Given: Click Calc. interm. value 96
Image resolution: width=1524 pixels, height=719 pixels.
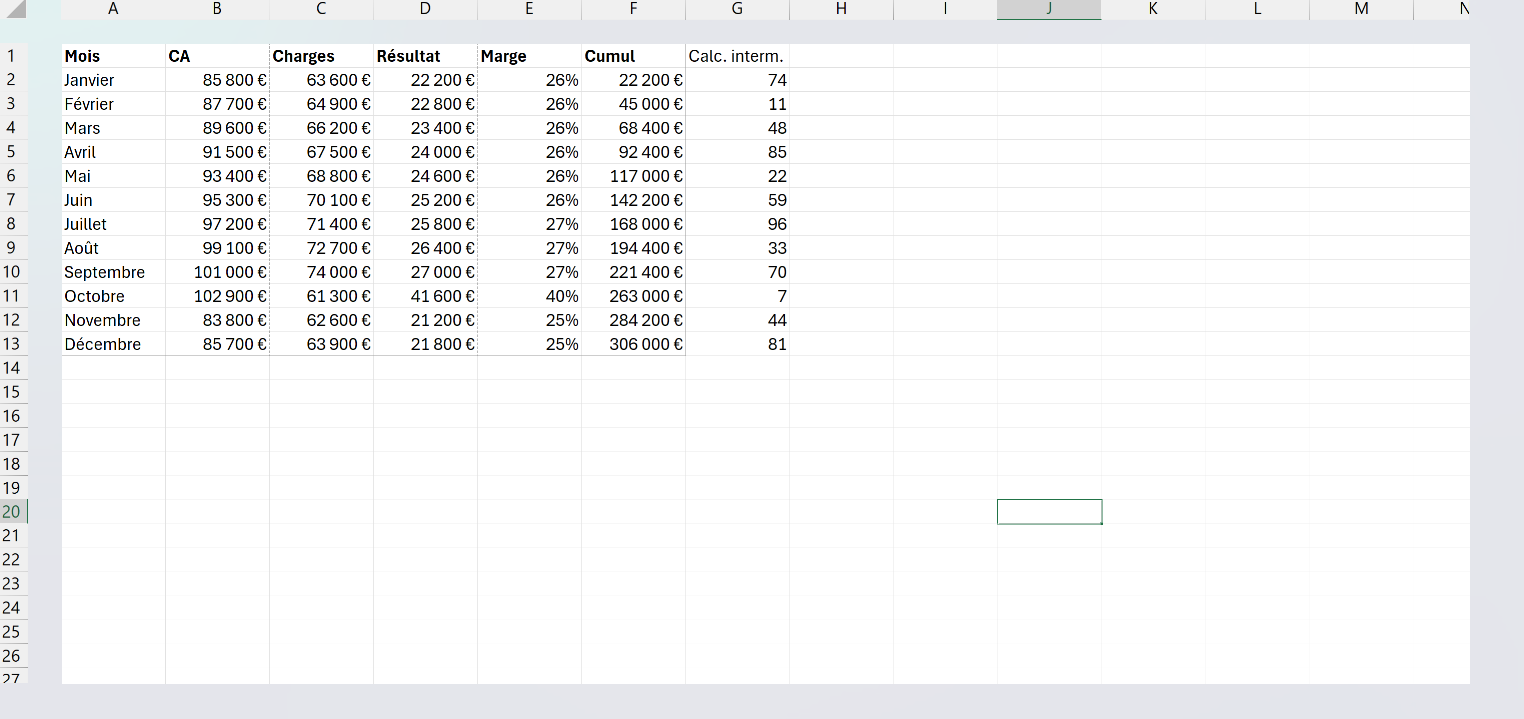Looking at the screenshot, I should pyautogui.click(x=737, y=224).
